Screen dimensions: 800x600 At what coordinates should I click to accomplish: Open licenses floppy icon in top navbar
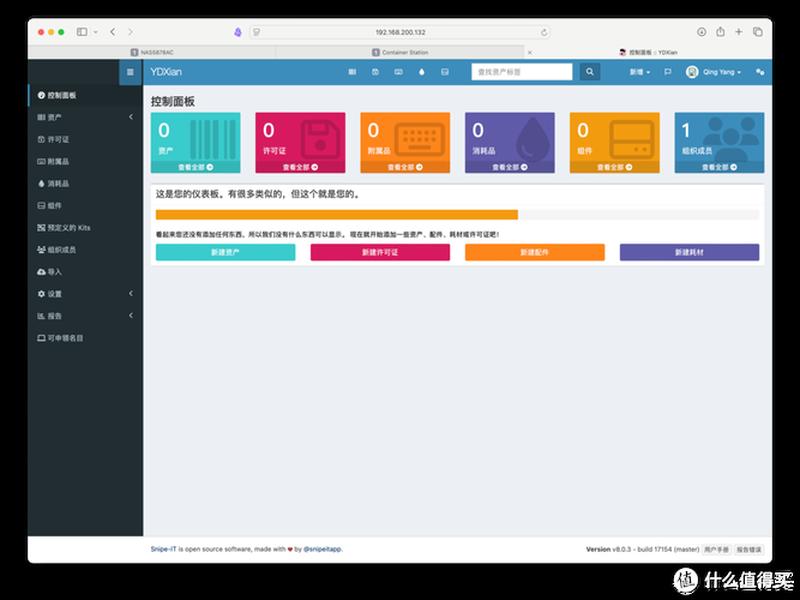tap(376, 72)
